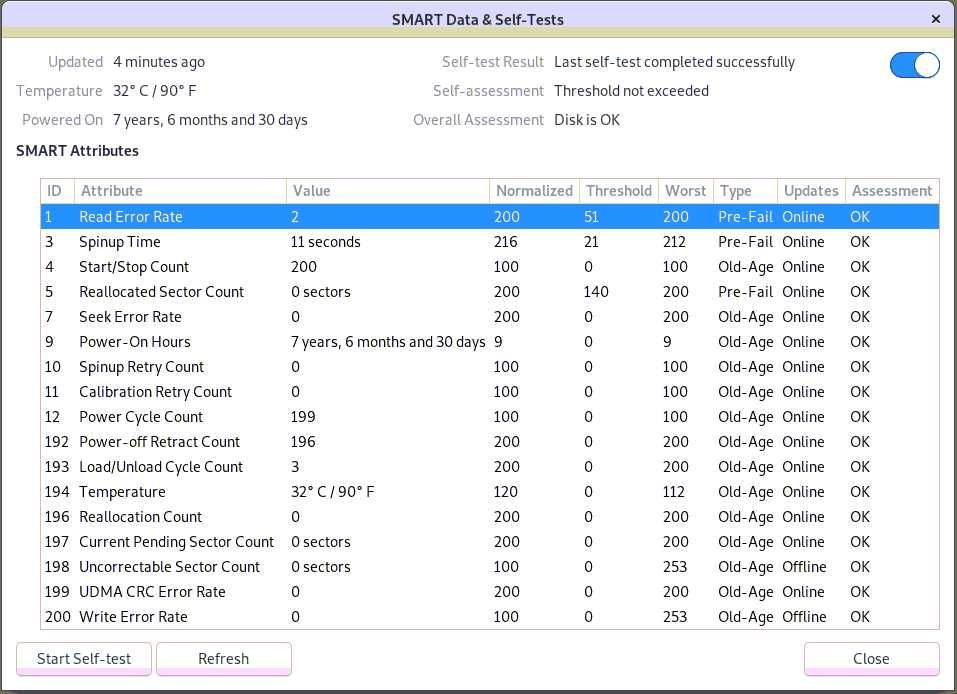Select the Load/Unload Cycle Count row
The width and height of the screenshot is (957, 694).
(489, 467)
